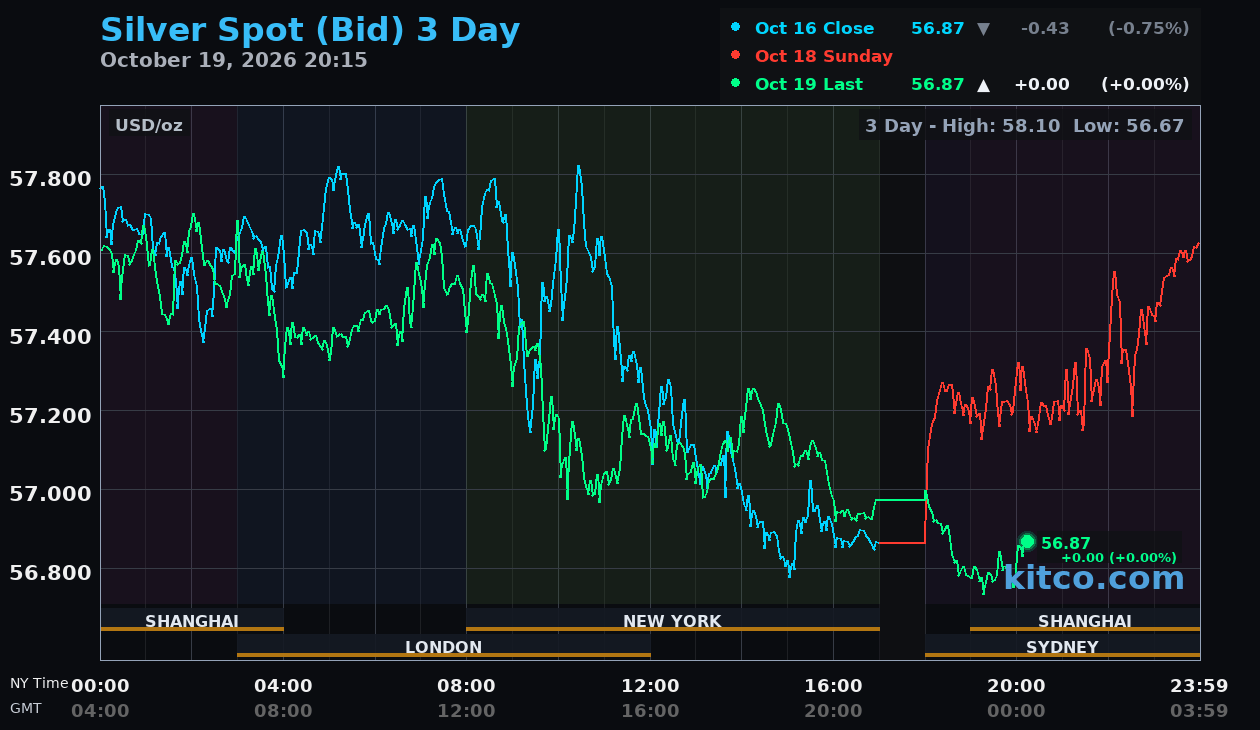1260x730 pixels.
Task: Click the 04:00 NY time tick
Action: 283,686
